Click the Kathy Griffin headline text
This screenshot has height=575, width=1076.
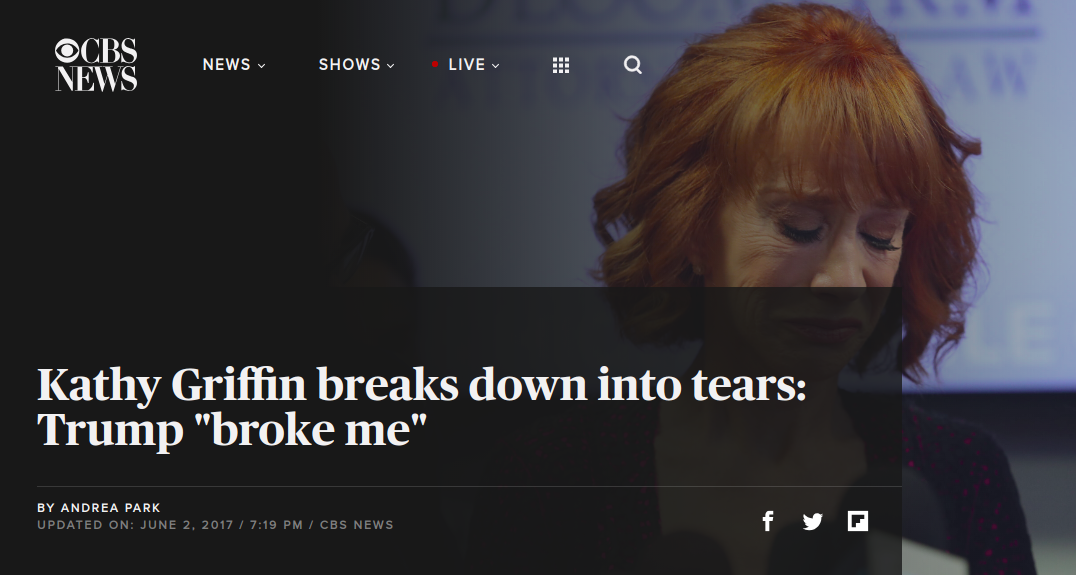point(421,407)
